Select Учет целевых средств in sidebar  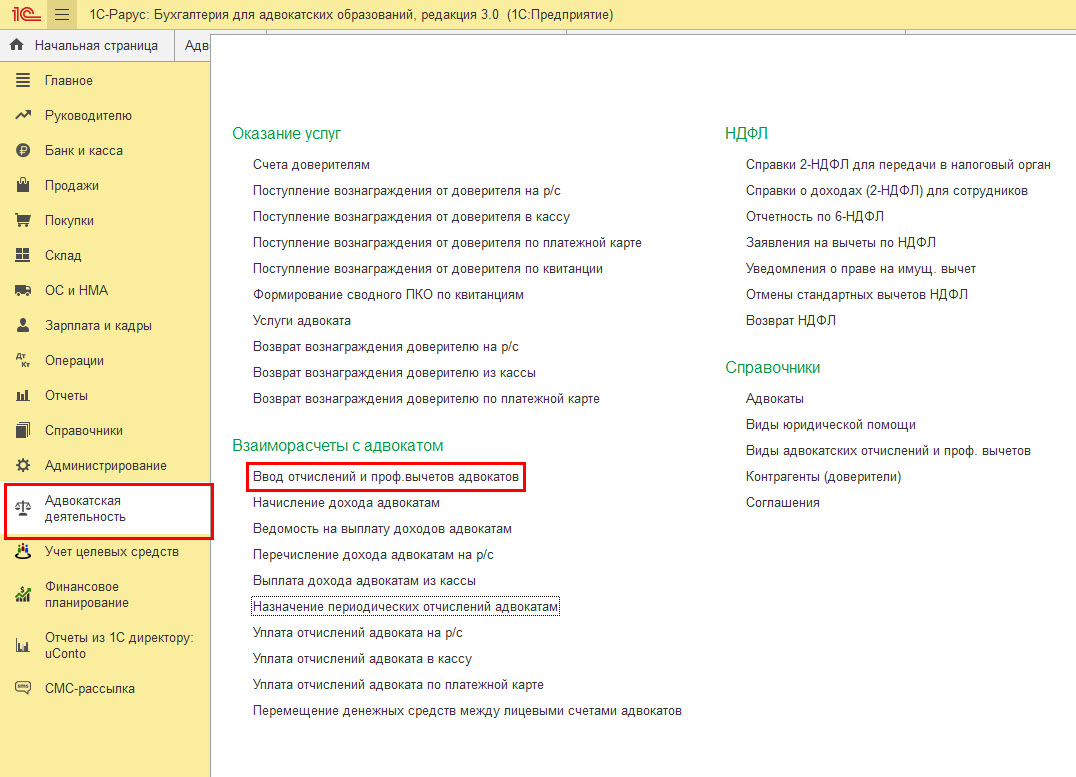[x=111, y=551]
